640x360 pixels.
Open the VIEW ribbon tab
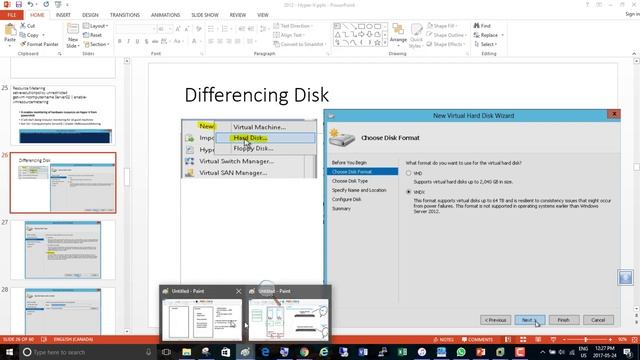pos(262,15)
